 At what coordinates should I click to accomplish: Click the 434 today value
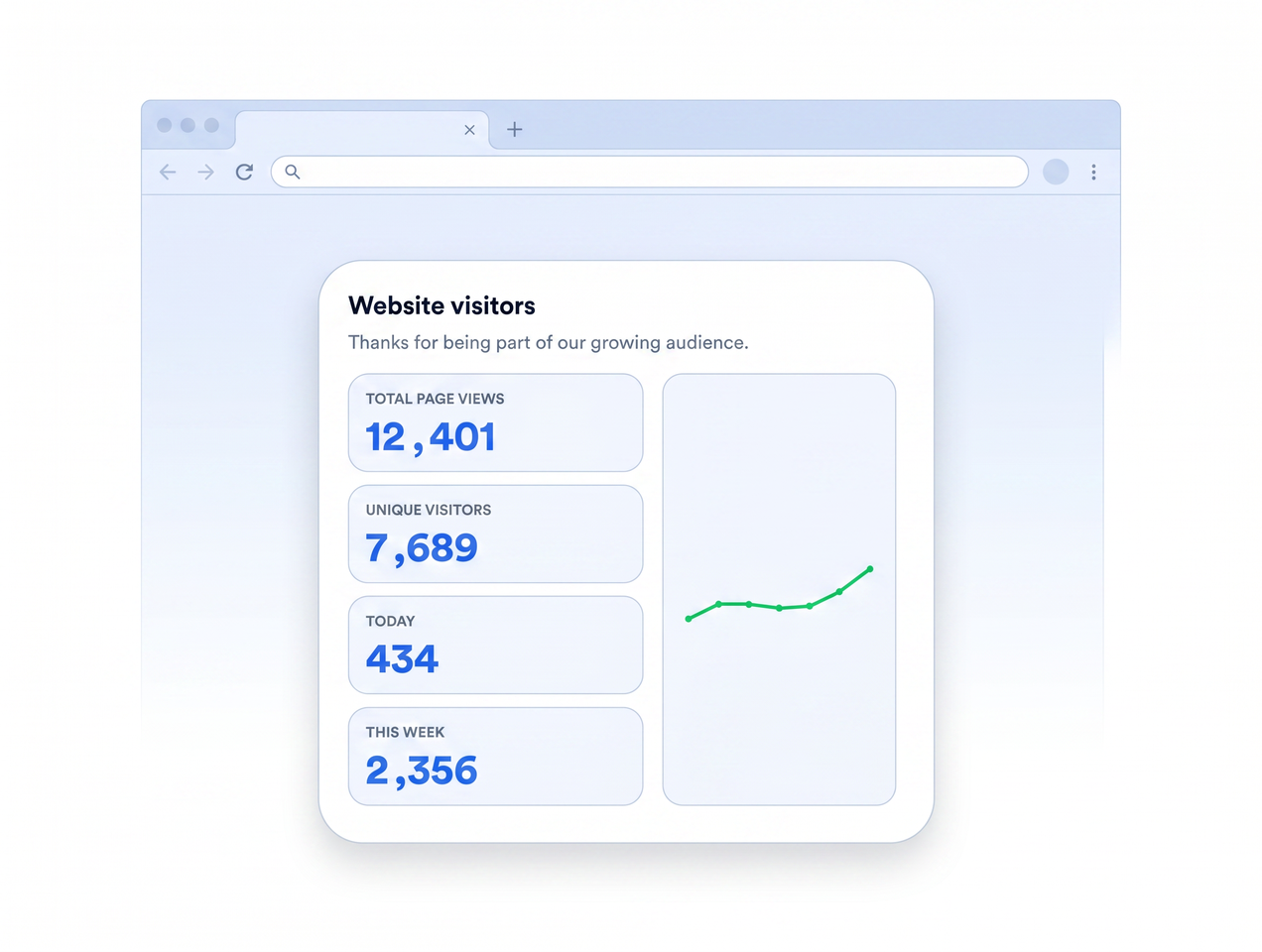(x=402, y=658)
